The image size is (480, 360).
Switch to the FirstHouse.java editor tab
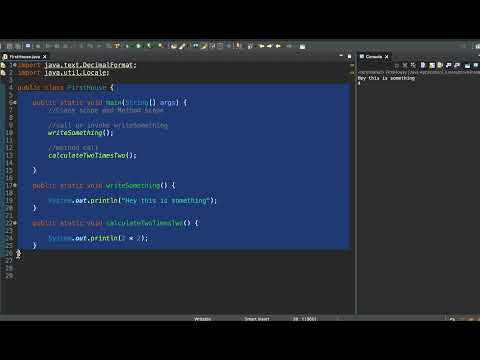(x=24, y=57)
